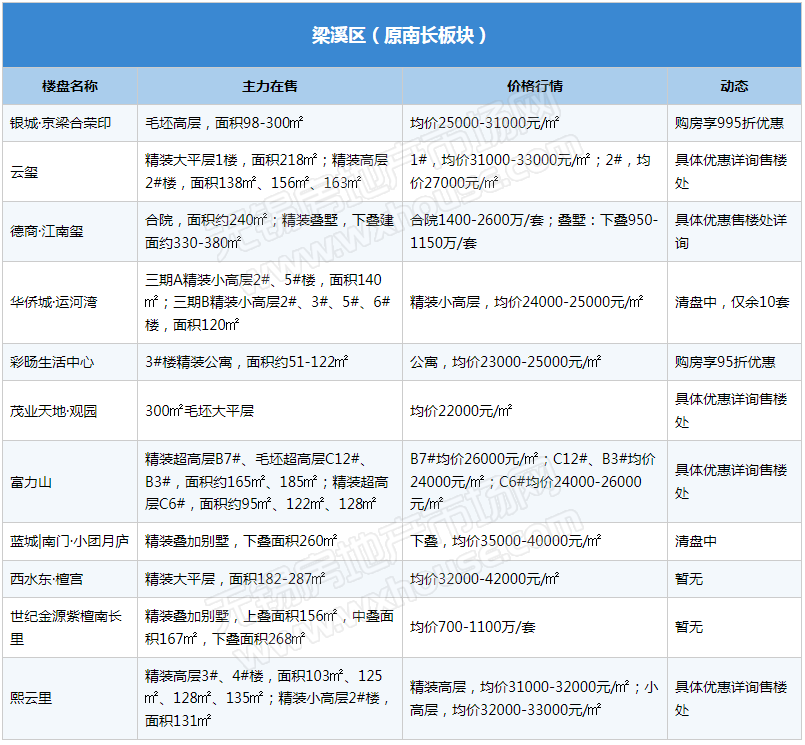Image resolution: width=805 pixels, height=745 pixels.
Task: Click the 梁溪区（原南长板块）table title
Action: [x=400, y=35]
